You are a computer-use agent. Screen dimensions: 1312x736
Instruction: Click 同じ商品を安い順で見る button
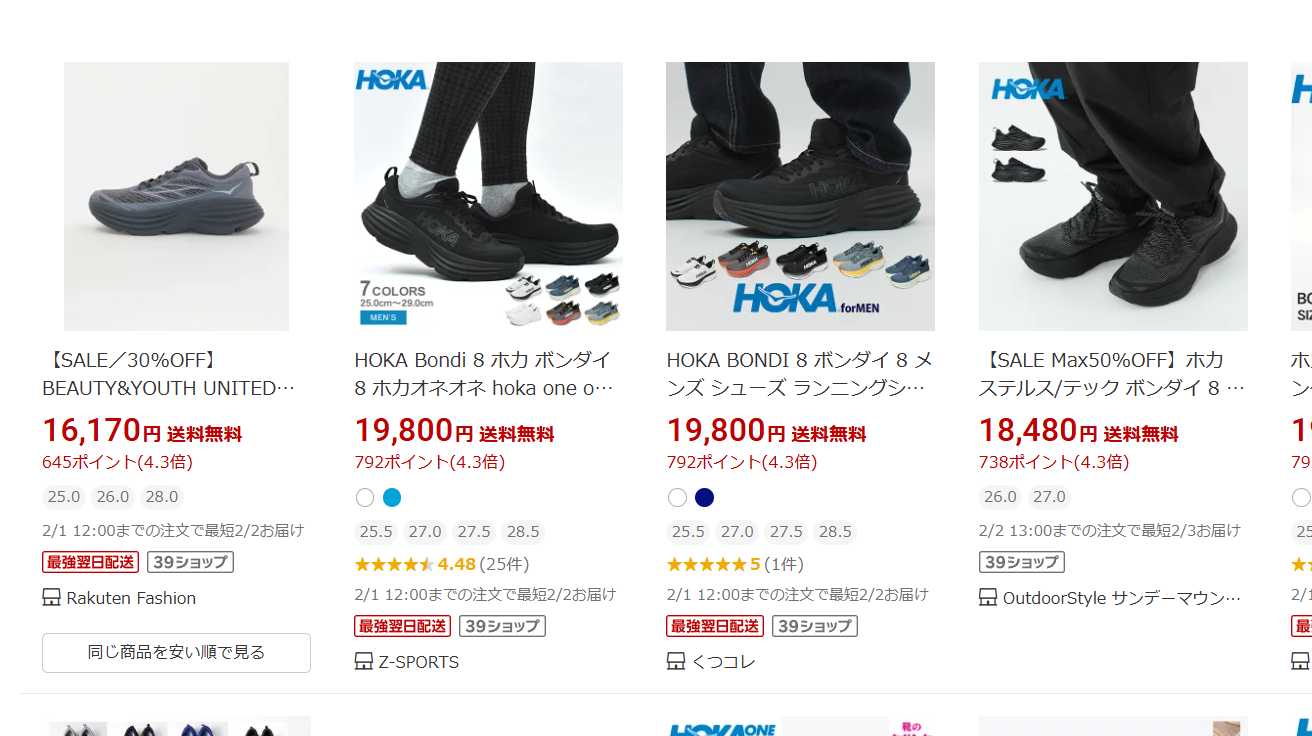176,653
